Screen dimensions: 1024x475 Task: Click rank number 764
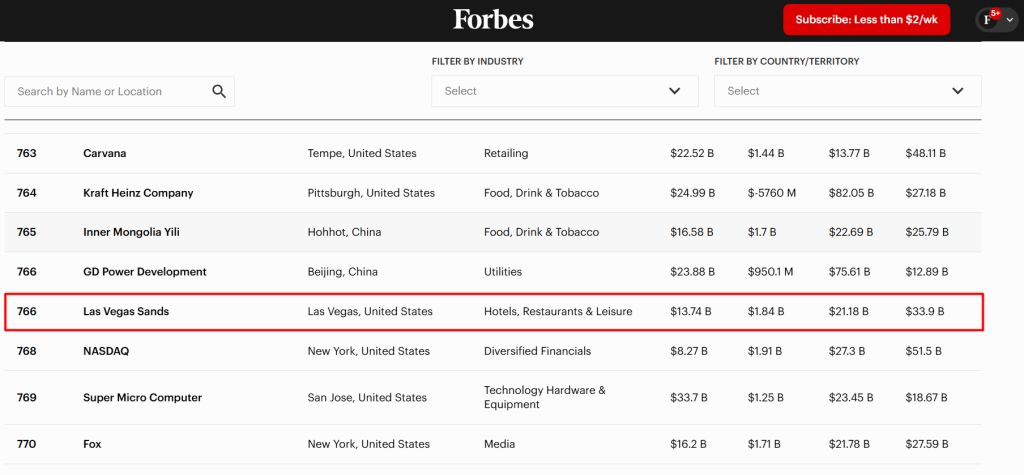pyautogui.click(x=27, y=193)
